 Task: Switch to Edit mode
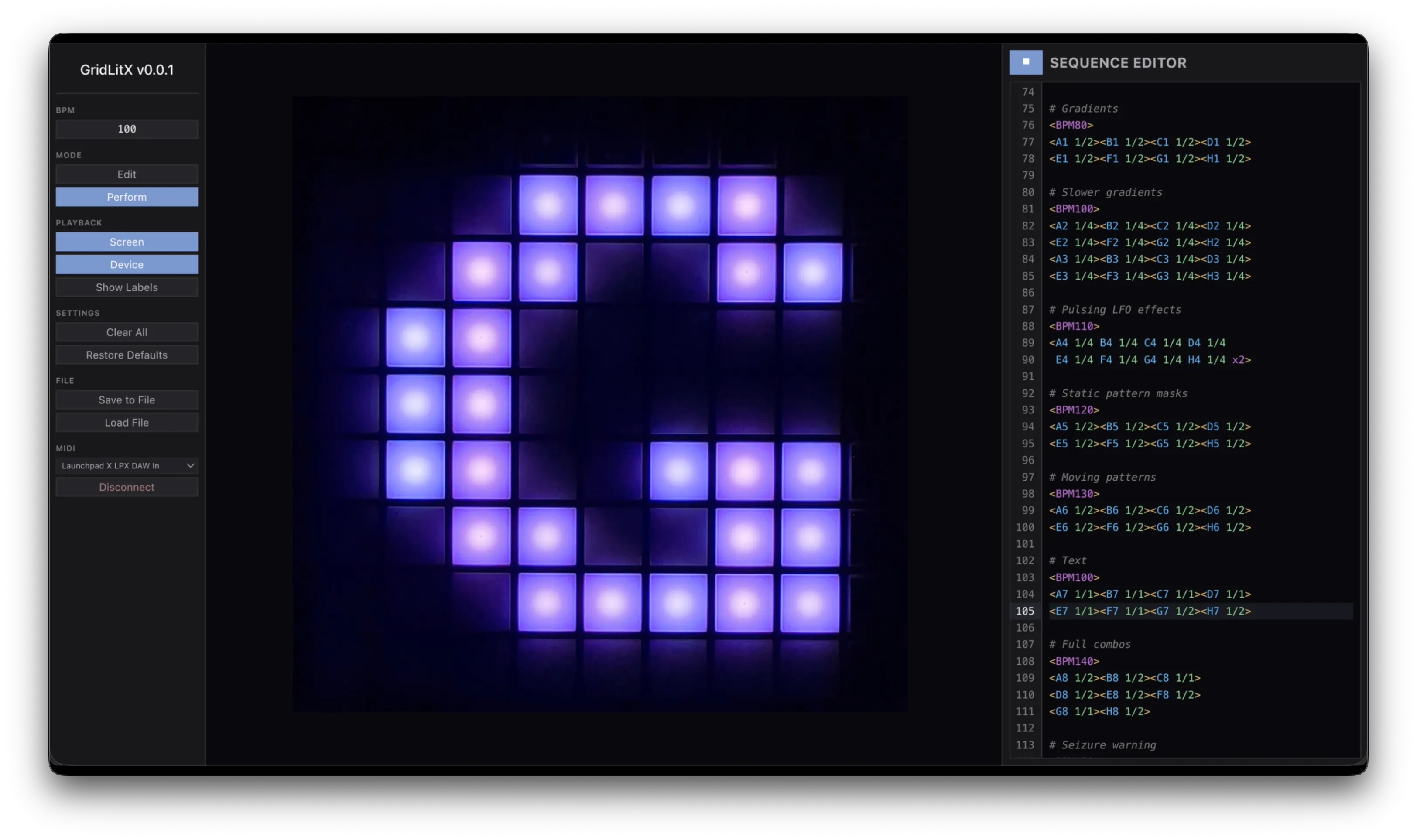click(x=127, y=174)
